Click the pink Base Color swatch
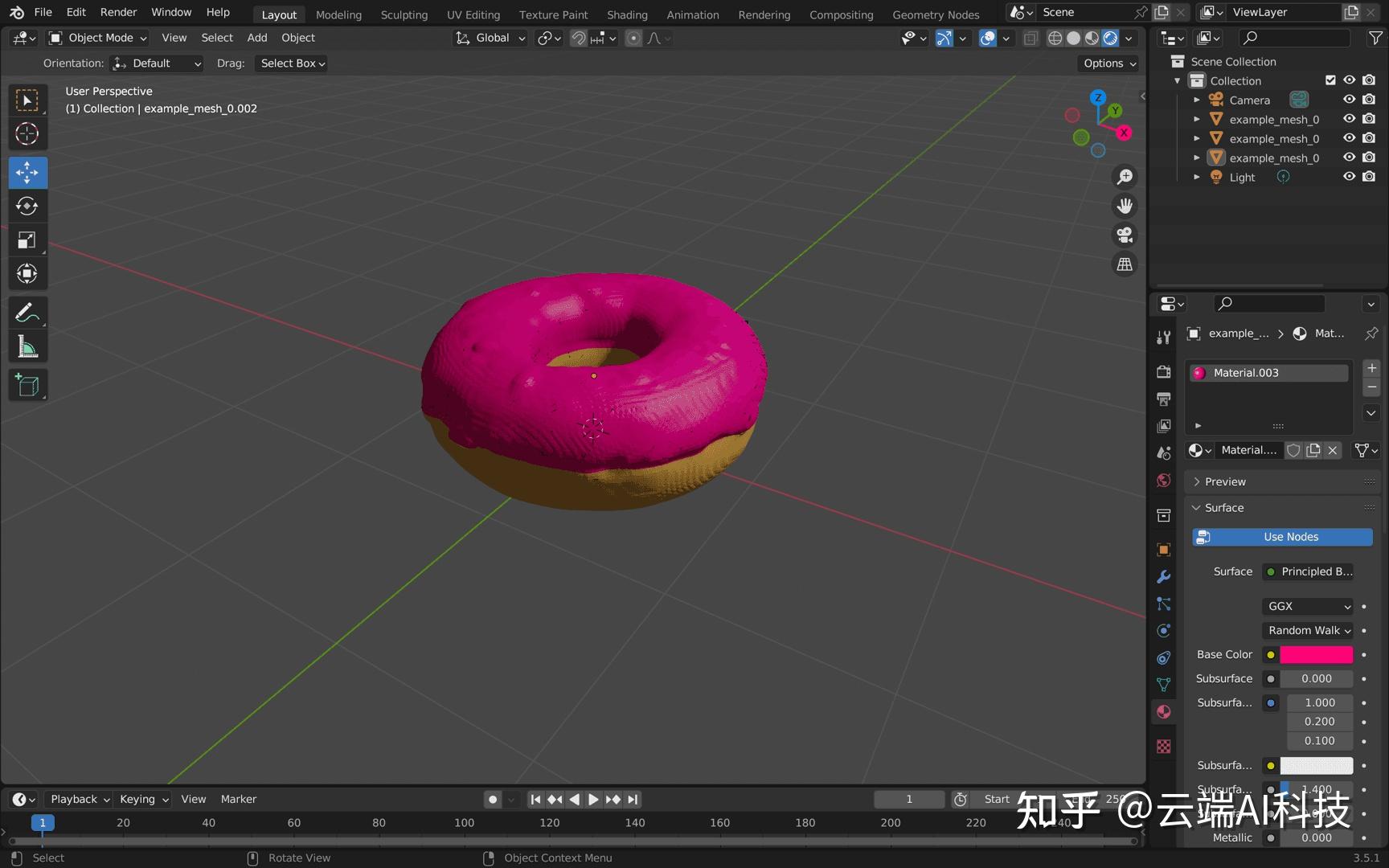Viewport: 1389px width, 868px height. click(x=1317, y=654)
